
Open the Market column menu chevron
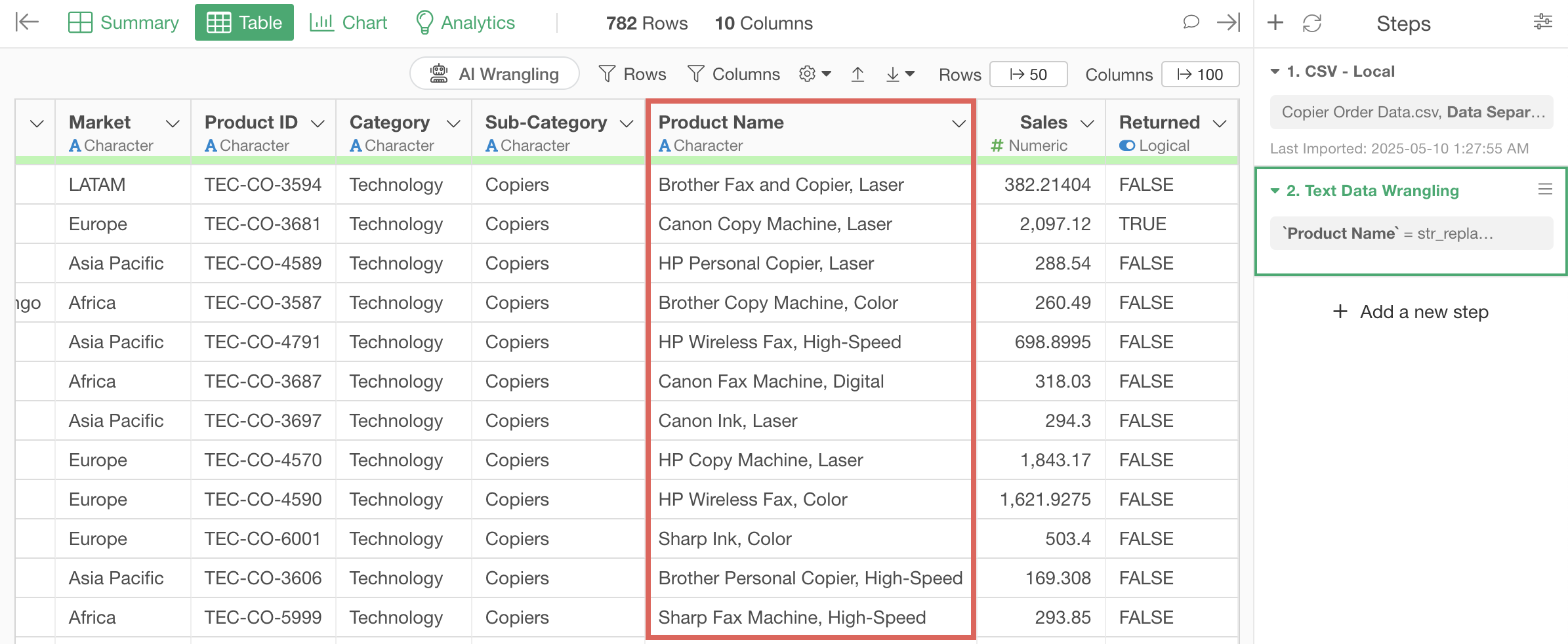[173, 123]
